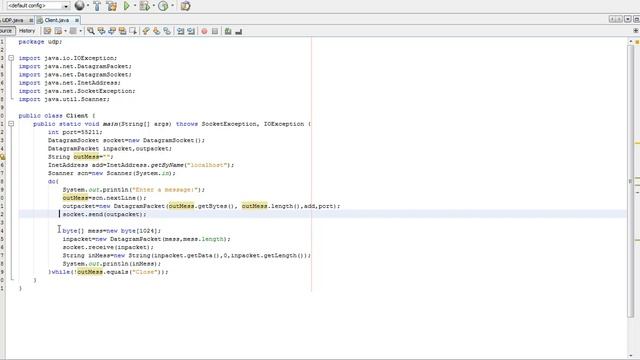Click the 'package udp;' line
Image resolution: width=640 pixels, height=360 pixels.
[x=40, y=42]
